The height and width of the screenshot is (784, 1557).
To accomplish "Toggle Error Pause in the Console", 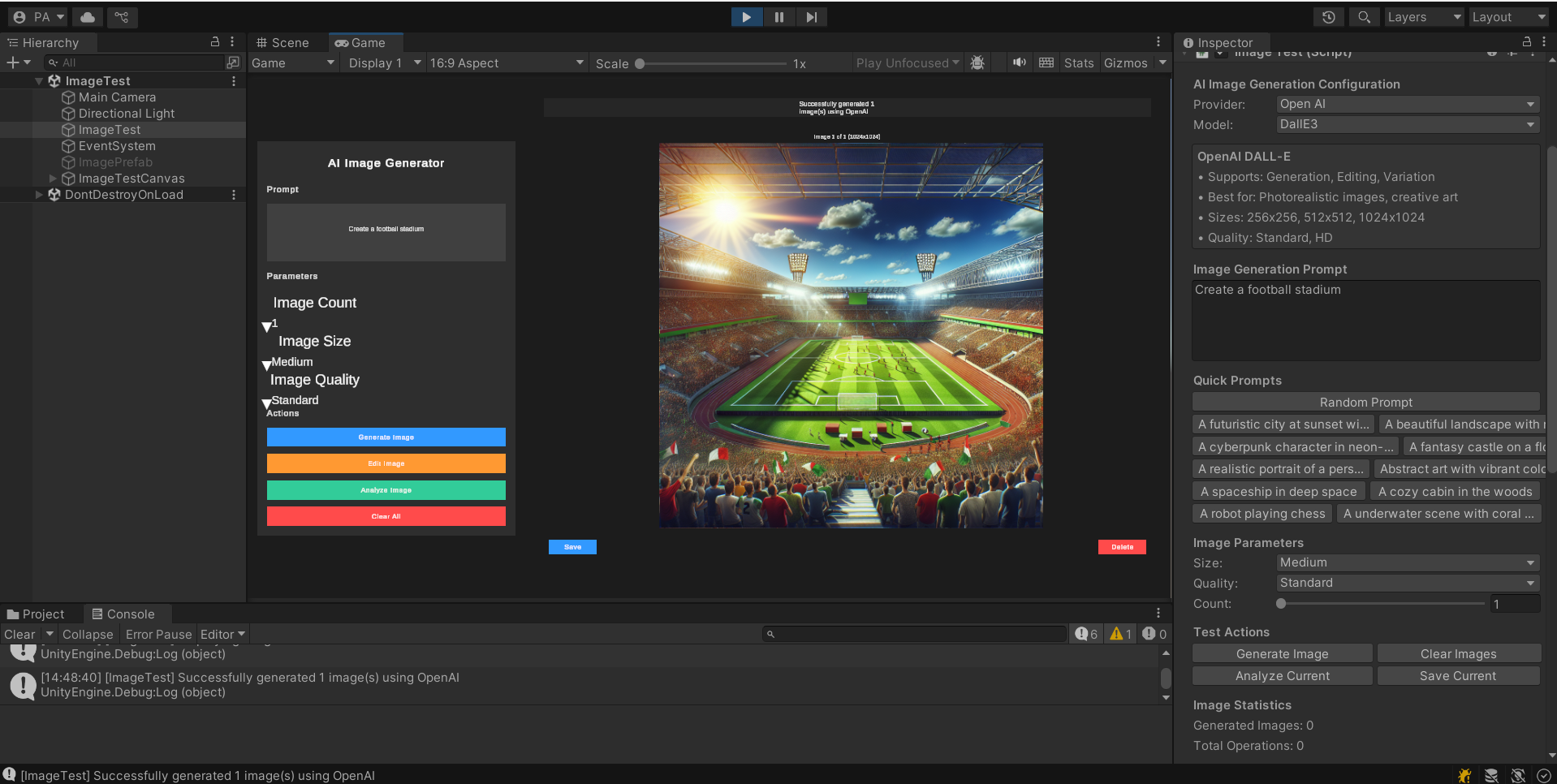I will (x=158, y=635).
